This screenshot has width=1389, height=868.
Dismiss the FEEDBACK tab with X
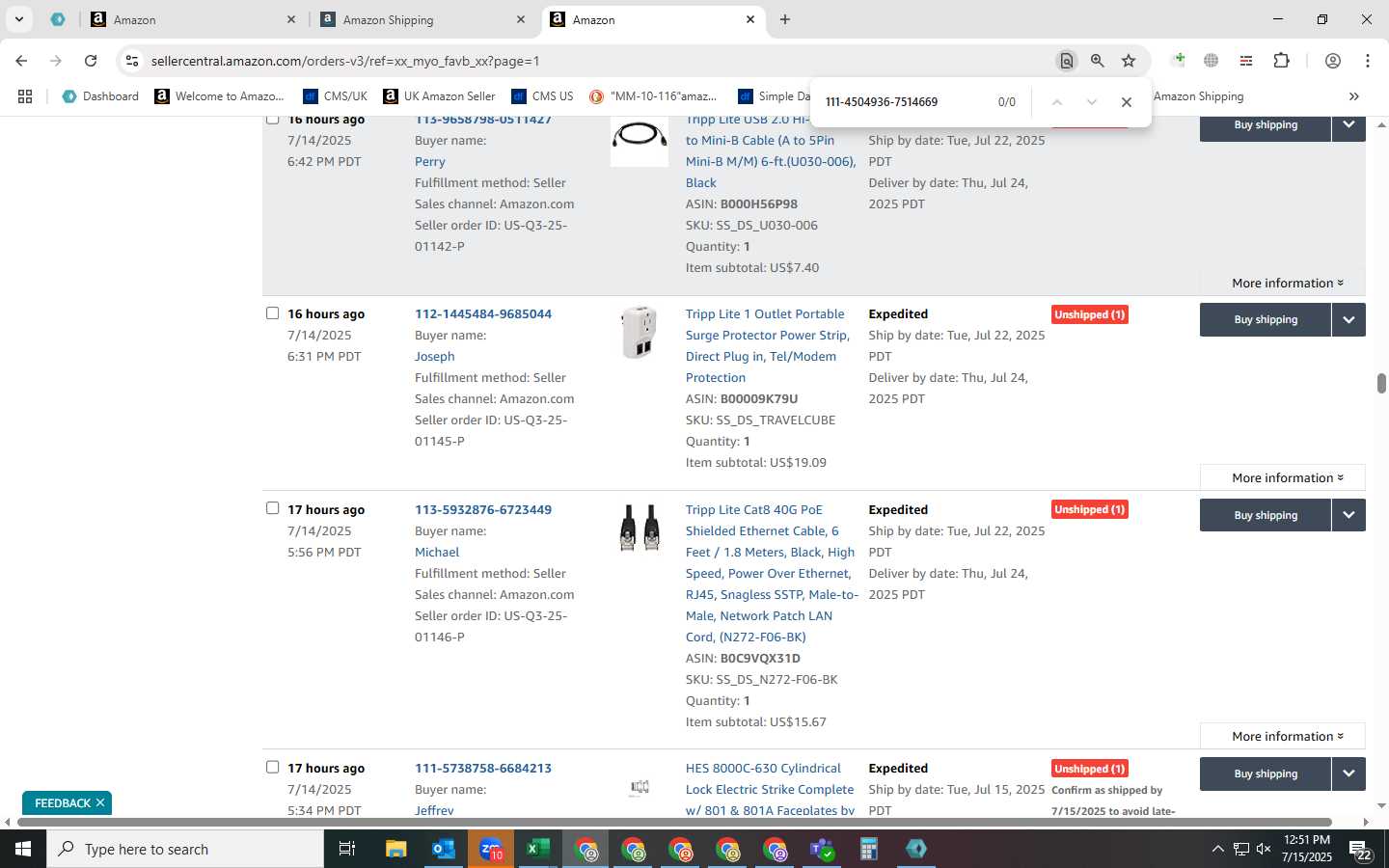pos(100,803)
